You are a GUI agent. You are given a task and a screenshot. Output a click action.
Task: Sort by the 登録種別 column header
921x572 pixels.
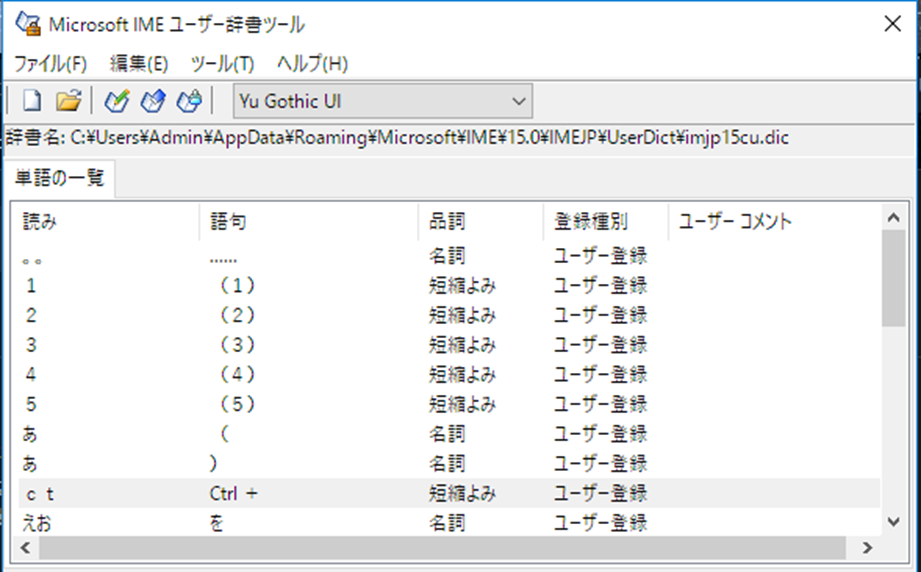click(x=606, y=221)
